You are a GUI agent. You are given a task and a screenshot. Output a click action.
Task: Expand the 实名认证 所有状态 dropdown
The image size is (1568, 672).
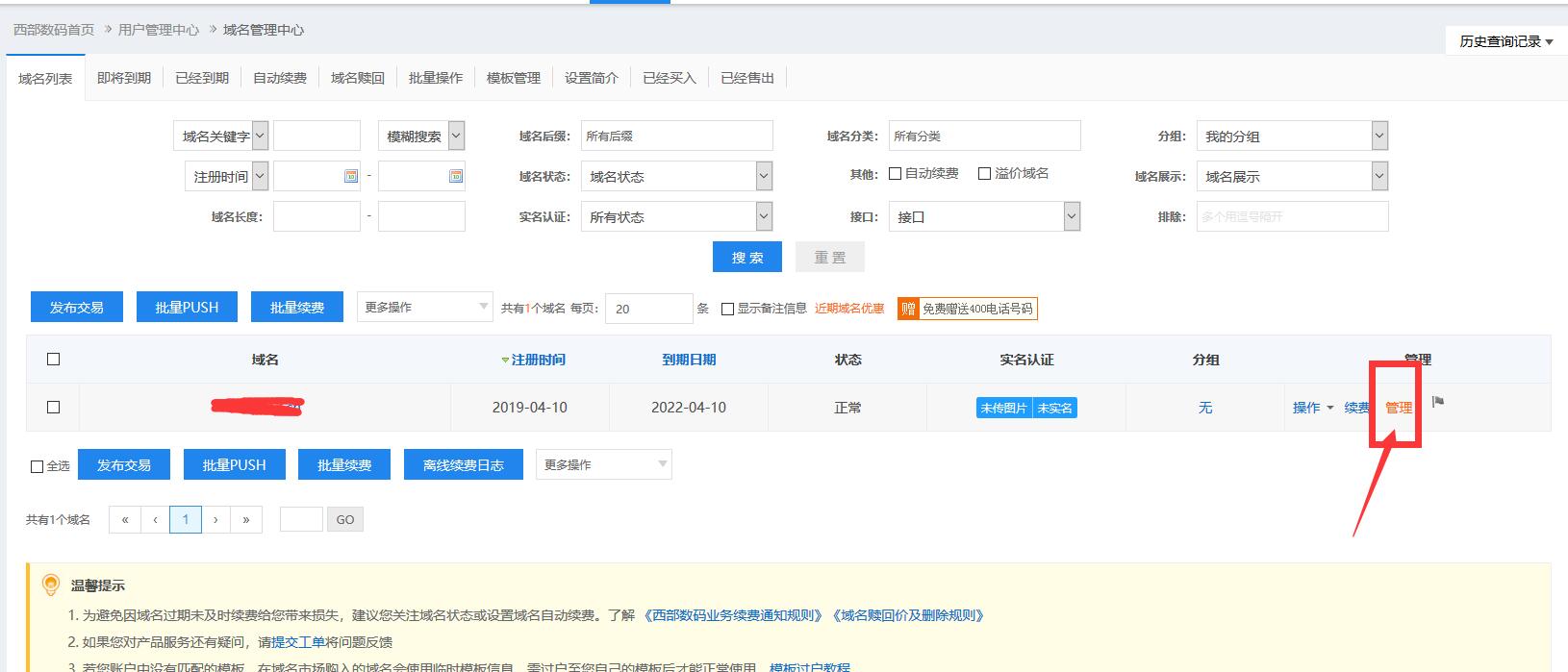(676, 216)
